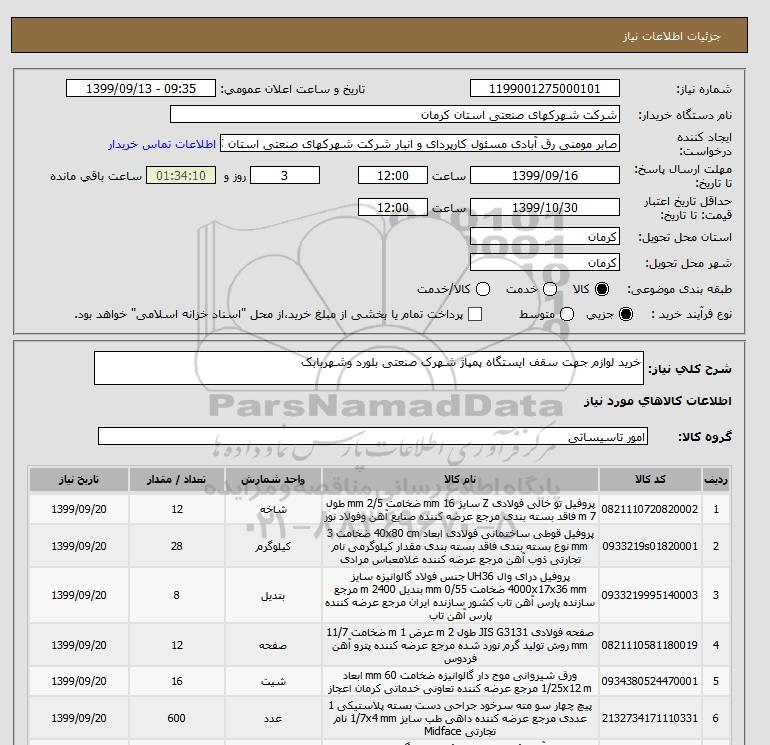Screen dimensions: 770x745
Task: Click unit شیت in row 5
Action: pos(273,682)
